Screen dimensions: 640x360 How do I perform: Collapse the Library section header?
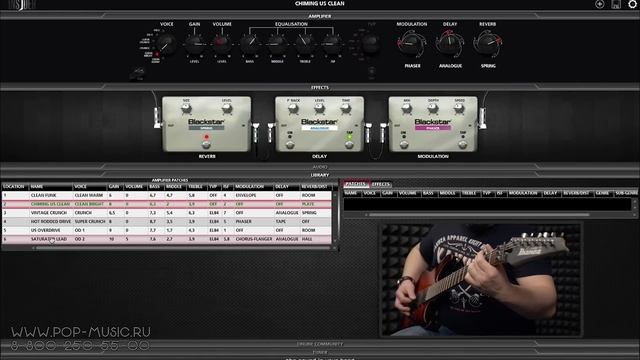click(x=320, y=175)
